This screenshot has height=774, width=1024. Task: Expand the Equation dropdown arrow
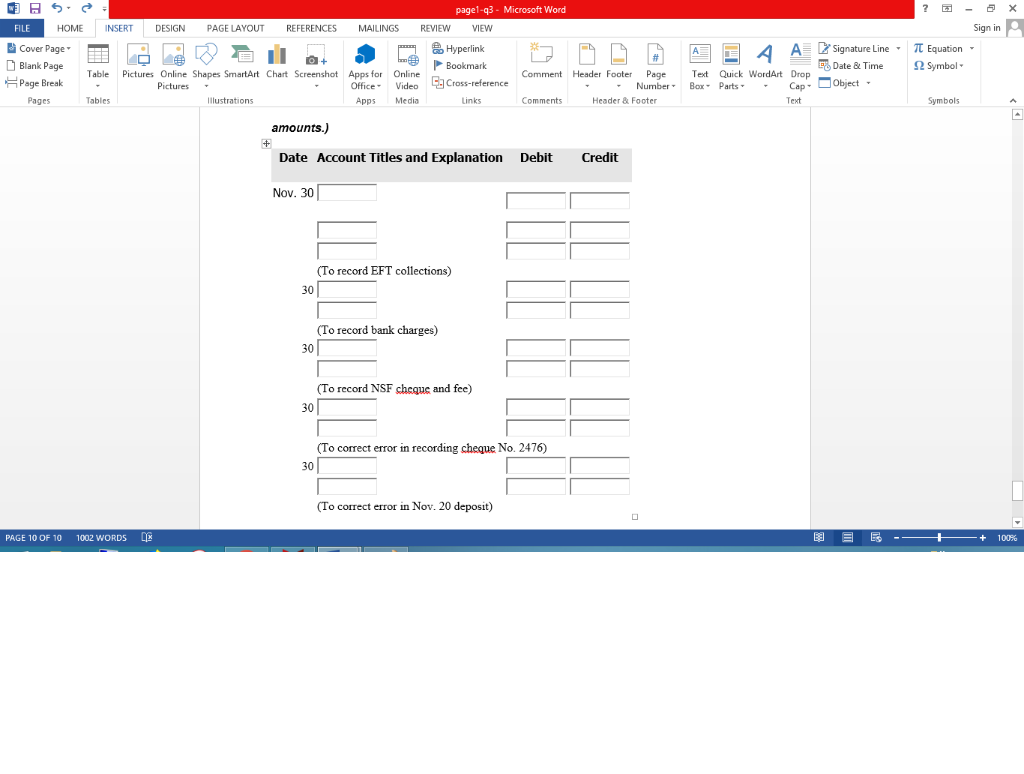coord(972,48)
